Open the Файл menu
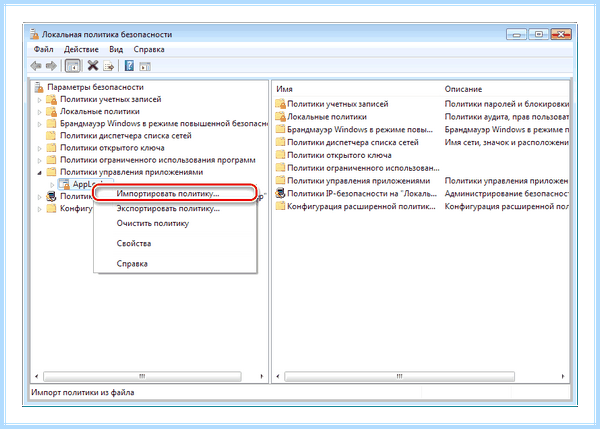This screenshot has height=429, width=600. click(x=44, y=49)
